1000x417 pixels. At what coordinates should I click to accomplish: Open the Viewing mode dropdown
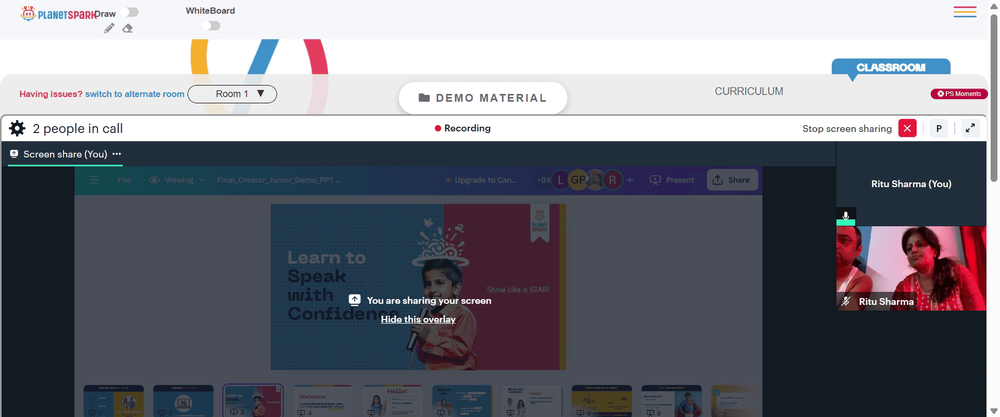click(177, 180)
